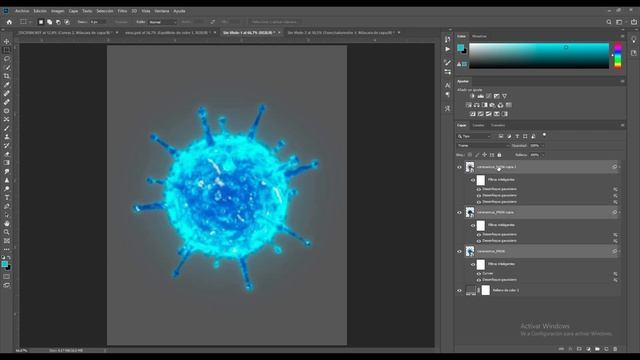Toggle layer filtering on/off switch

click(544, 135)
